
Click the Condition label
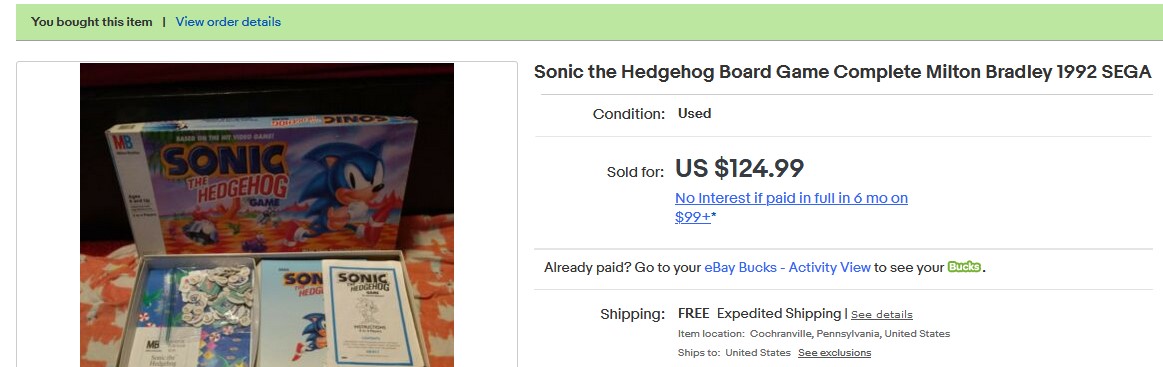(629, 114)
